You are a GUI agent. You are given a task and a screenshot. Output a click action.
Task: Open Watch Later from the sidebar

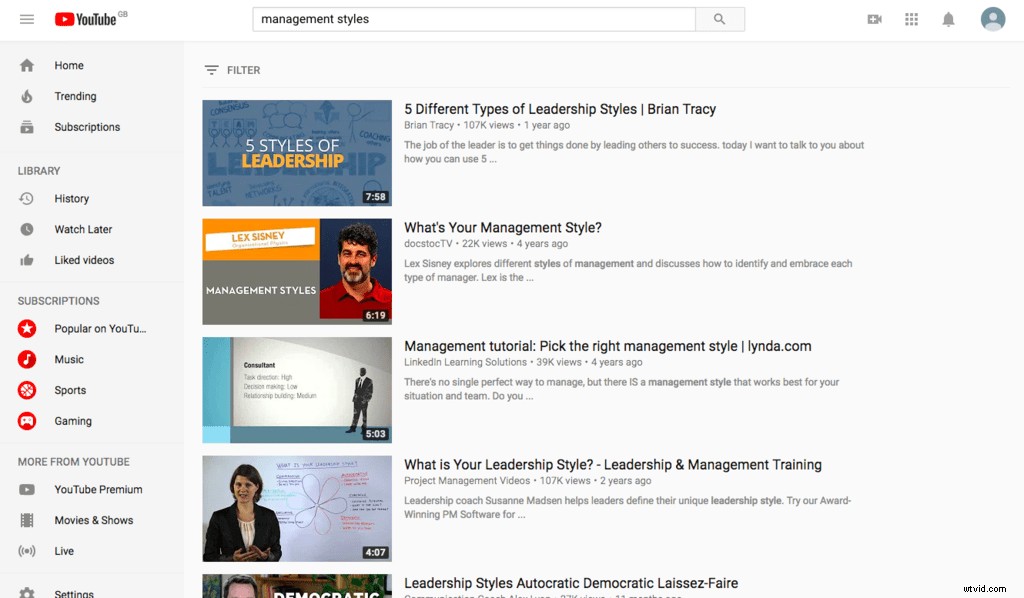click(x=81, y=229)
